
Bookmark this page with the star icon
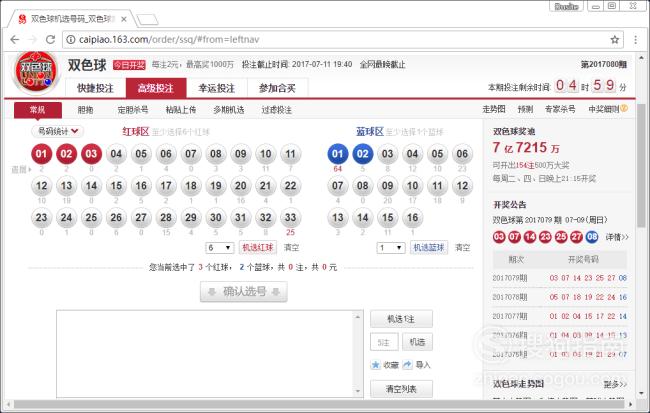click(x=614, y=39)
